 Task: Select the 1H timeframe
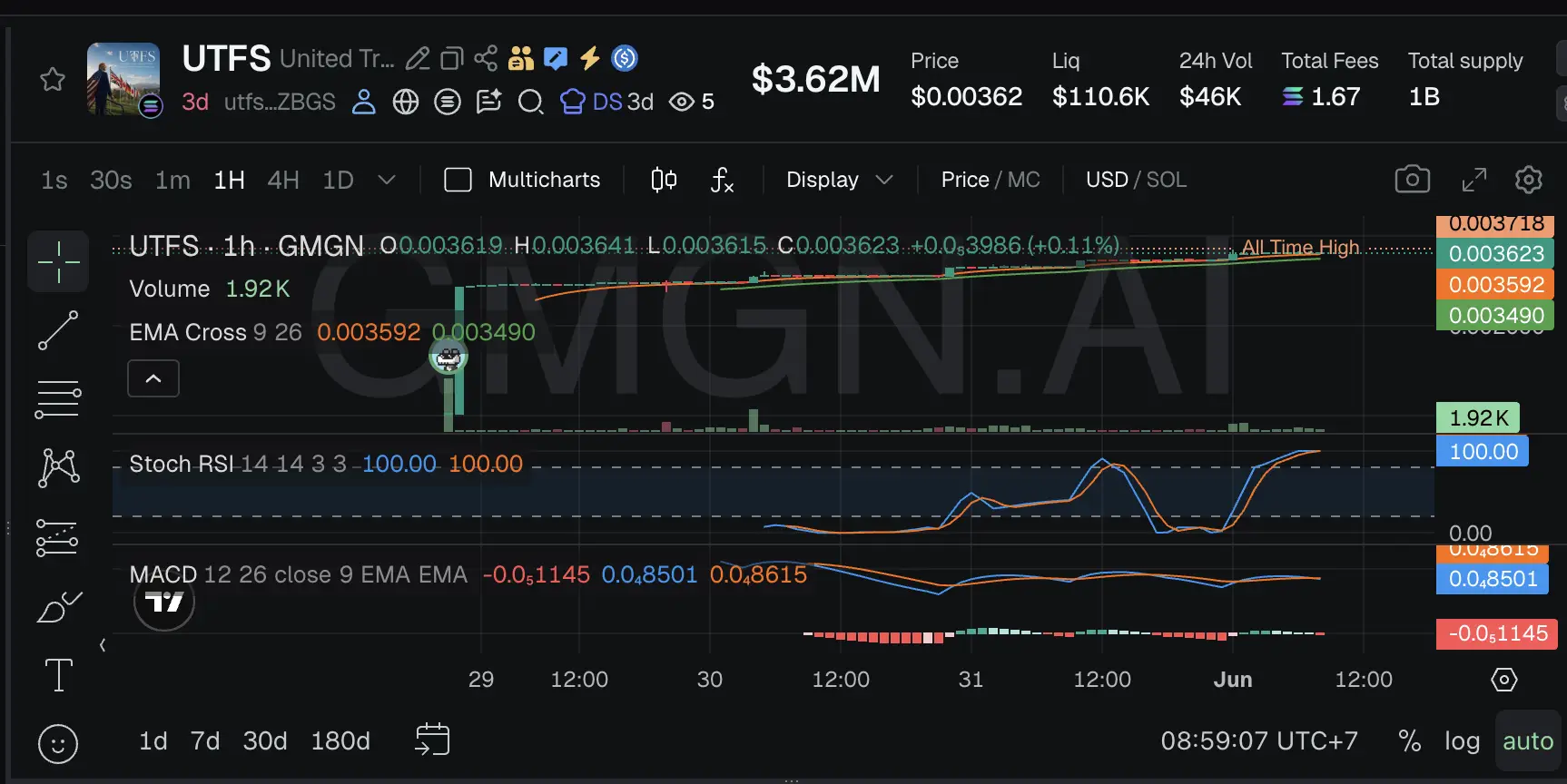230,180
